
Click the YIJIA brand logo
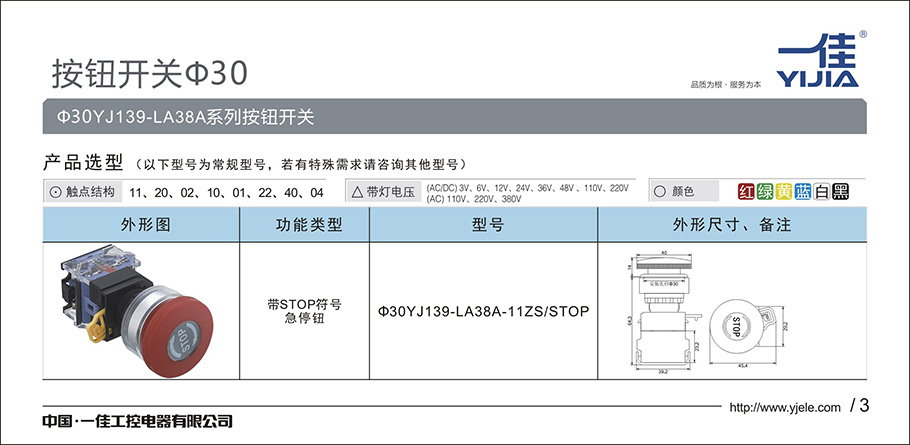pos(817,60)
